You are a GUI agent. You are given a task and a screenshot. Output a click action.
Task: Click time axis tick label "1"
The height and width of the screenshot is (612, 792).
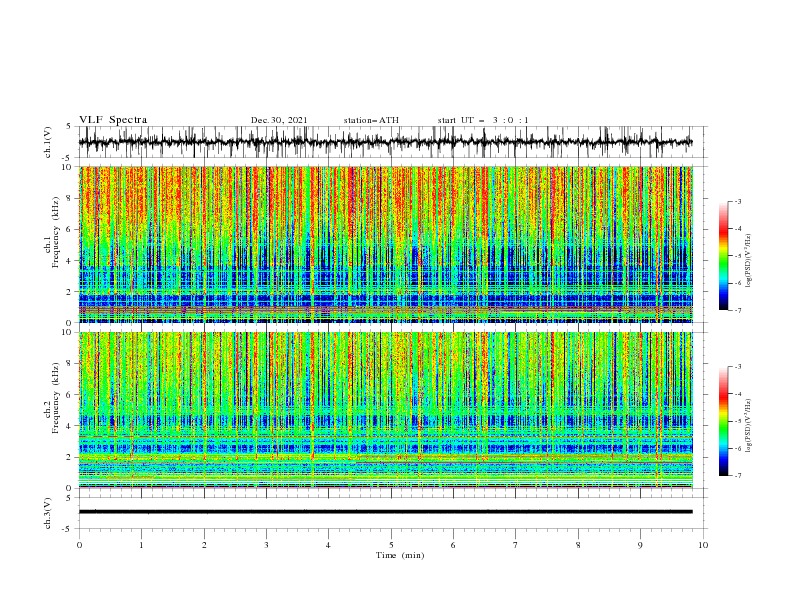pos(142,545)
